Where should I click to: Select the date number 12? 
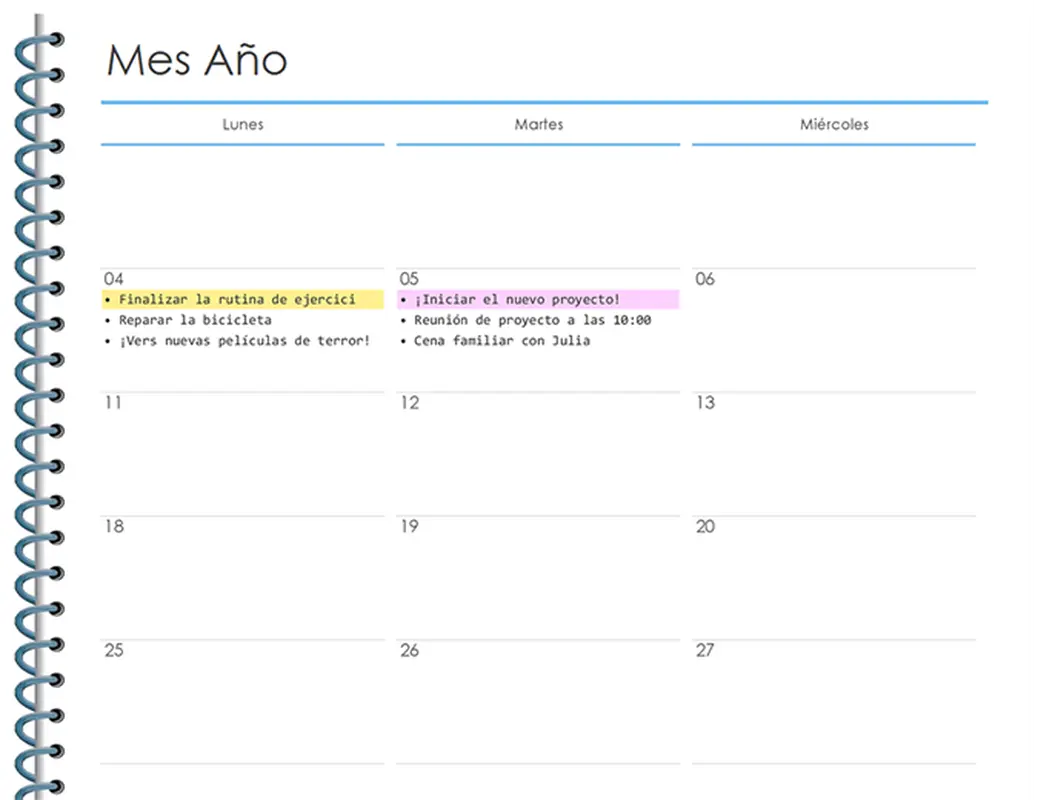[x=409, y=403]
